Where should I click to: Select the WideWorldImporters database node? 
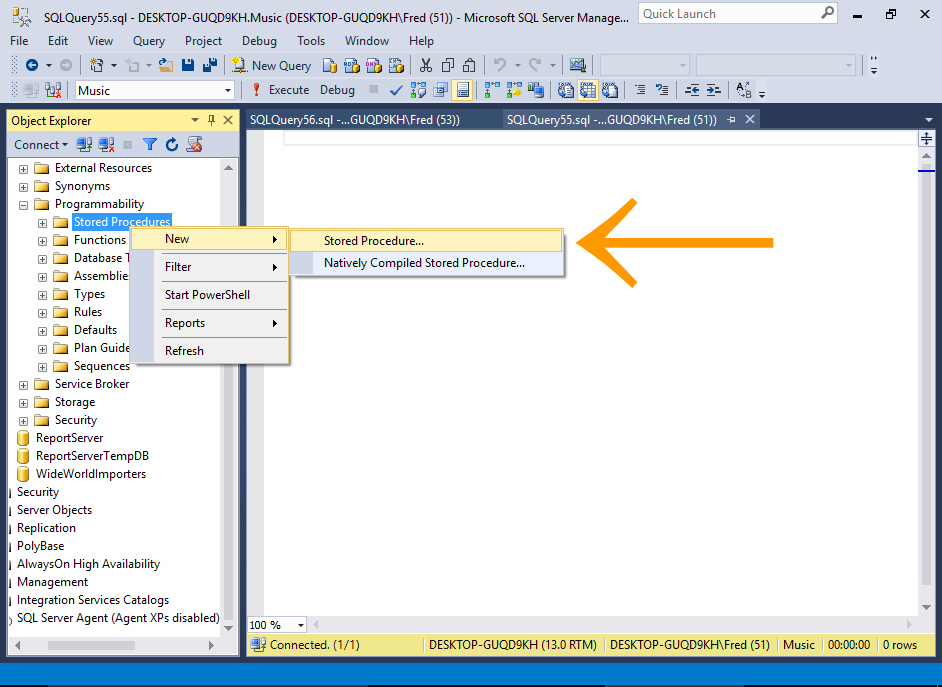90,474
